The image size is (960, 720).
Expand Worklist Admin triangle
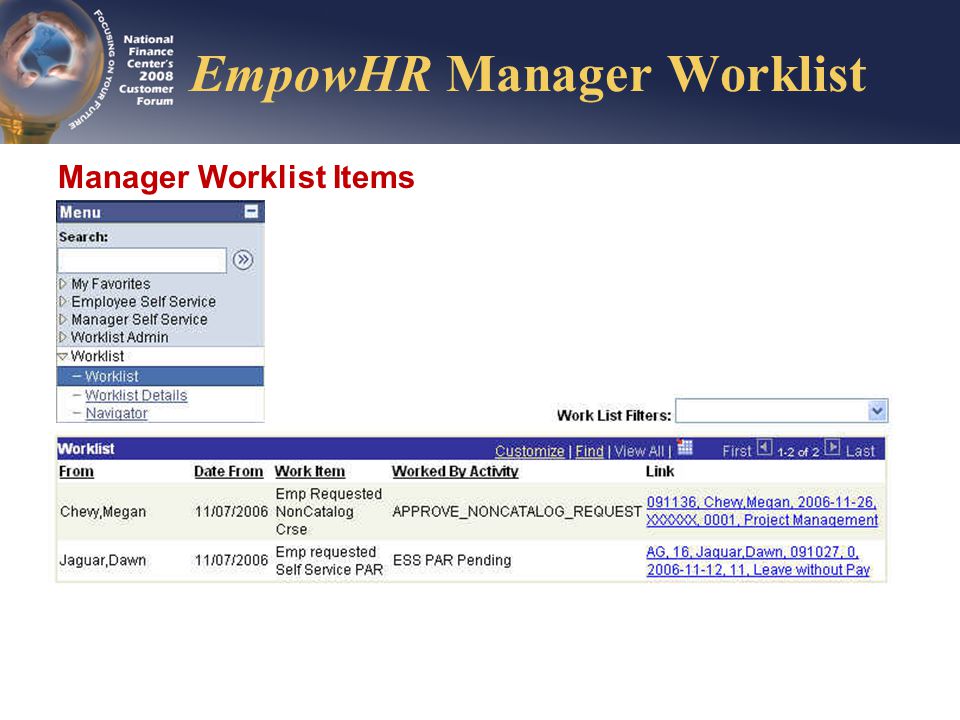tap(62, 337)
